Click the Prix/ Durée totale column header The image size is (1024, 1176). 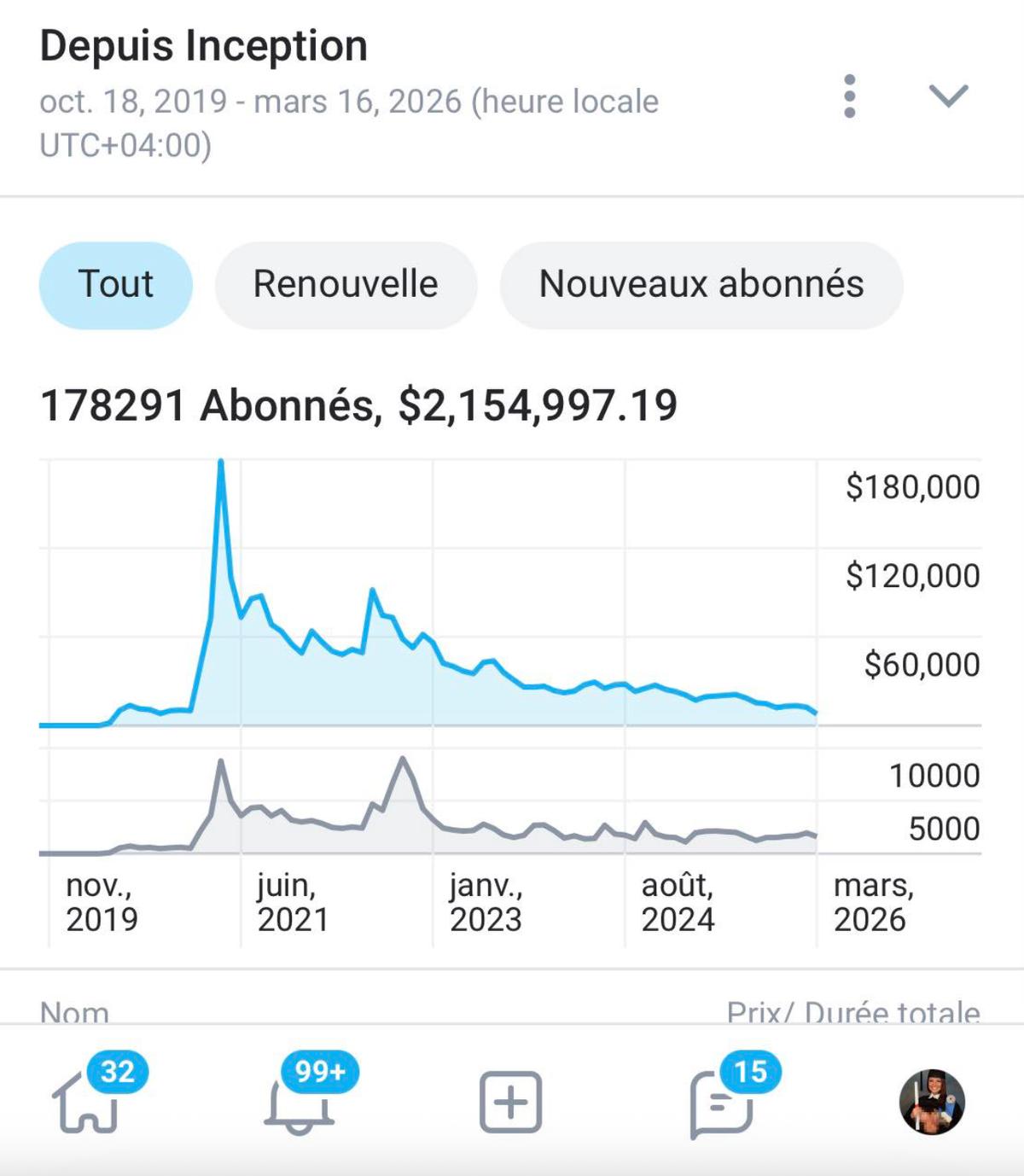852,1012
